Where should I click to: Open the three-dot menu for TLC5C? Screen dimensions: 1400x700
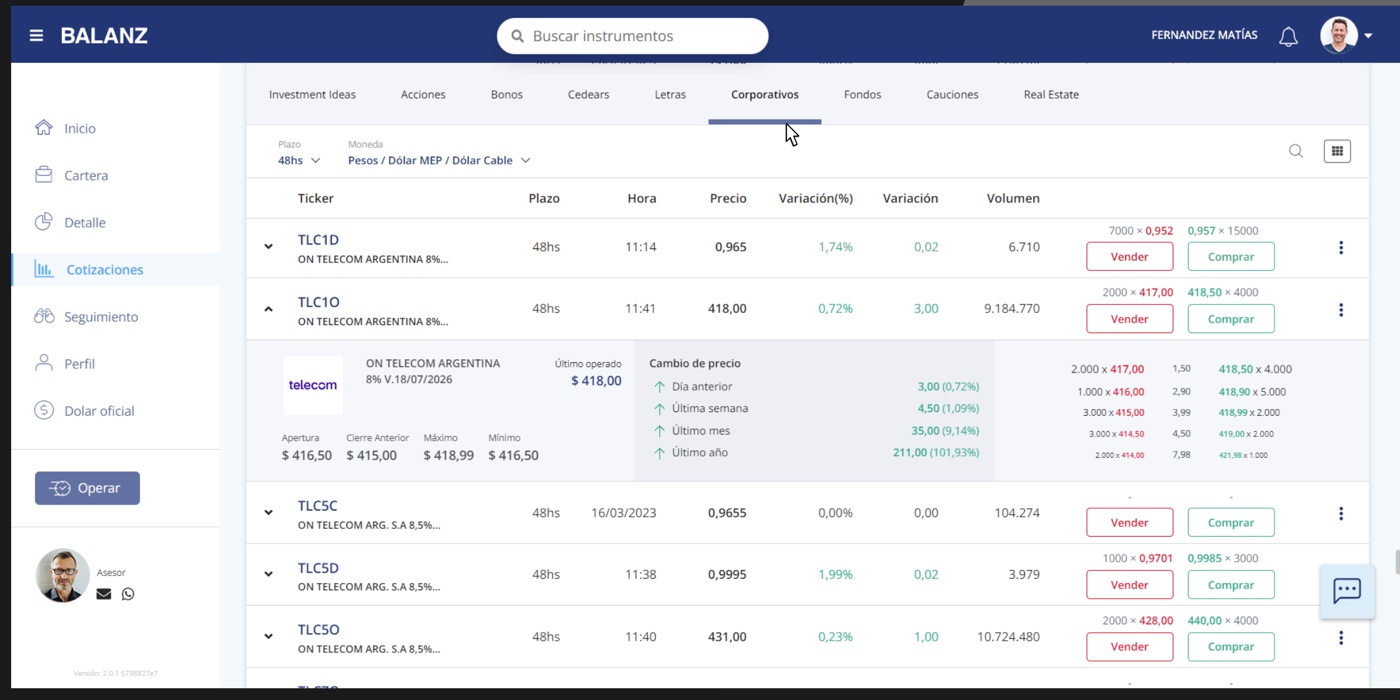point(1340,513)
